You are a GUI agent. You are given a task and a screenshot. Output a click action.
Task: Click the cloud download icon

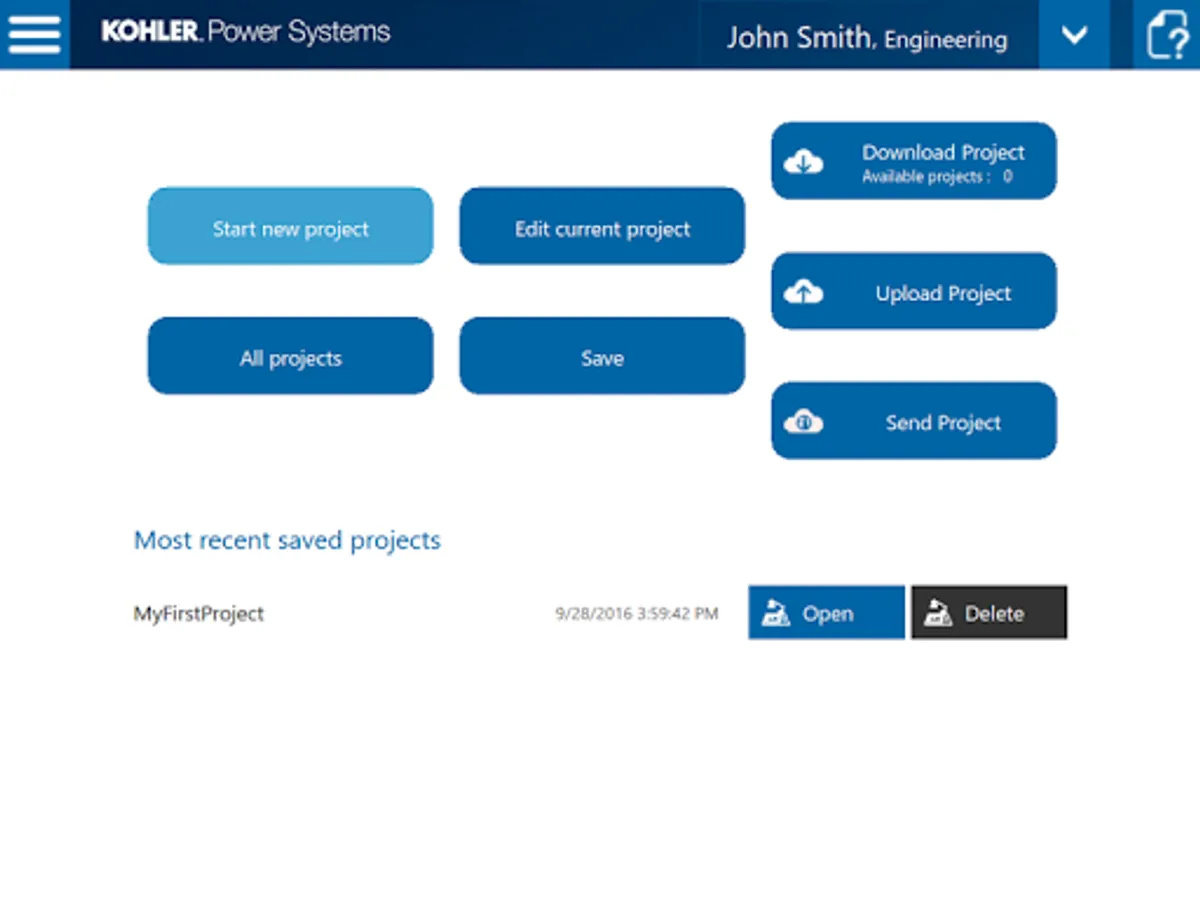[804, 162]
